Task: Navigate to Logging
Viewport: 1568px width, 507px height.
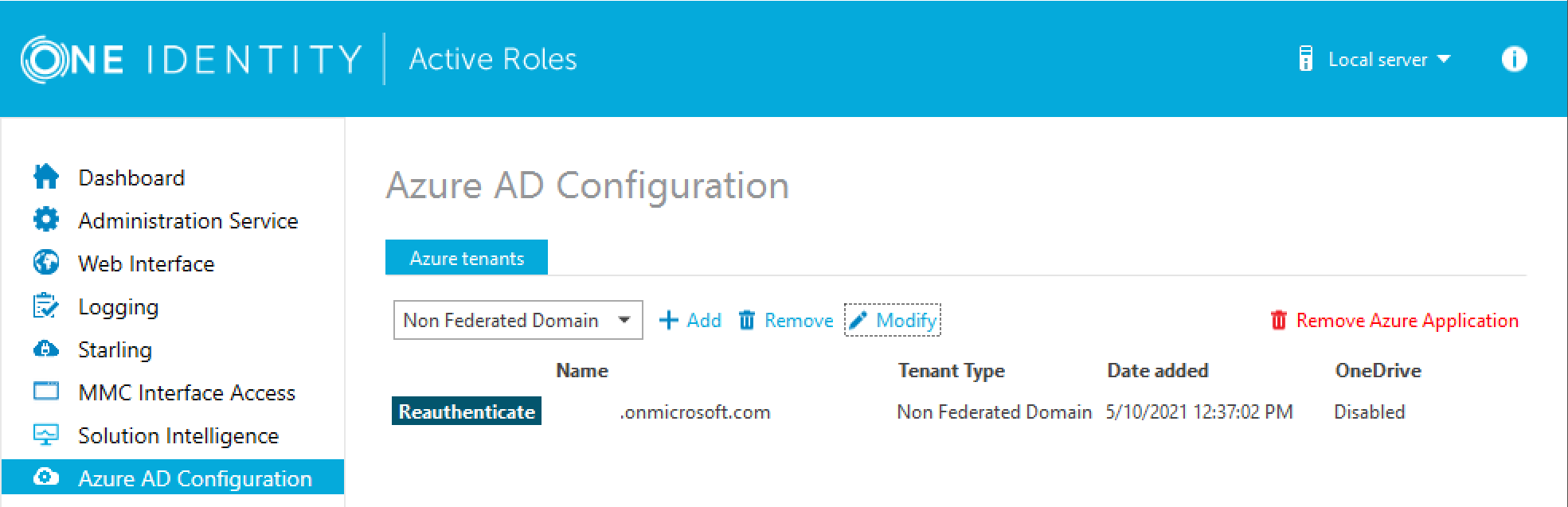Action: pyautogui.click(x=119, y=307)
